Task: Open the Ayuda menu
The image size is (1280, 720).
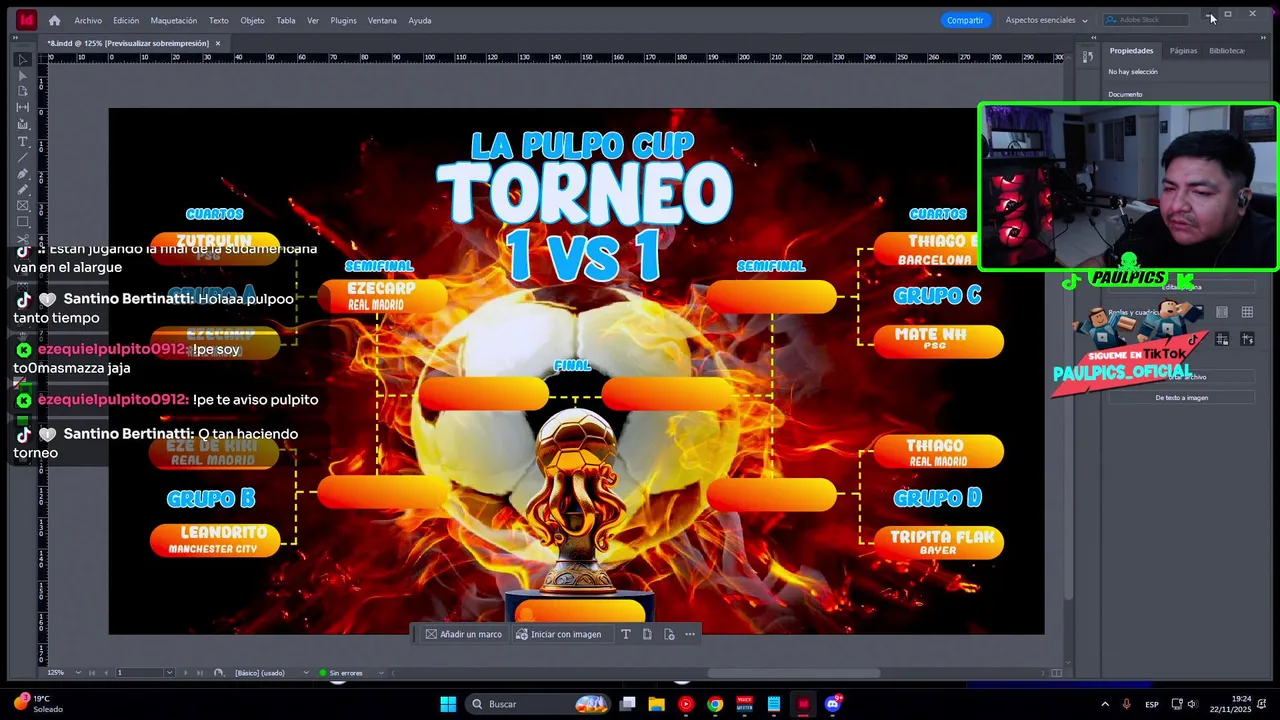Action: [420, 20]
